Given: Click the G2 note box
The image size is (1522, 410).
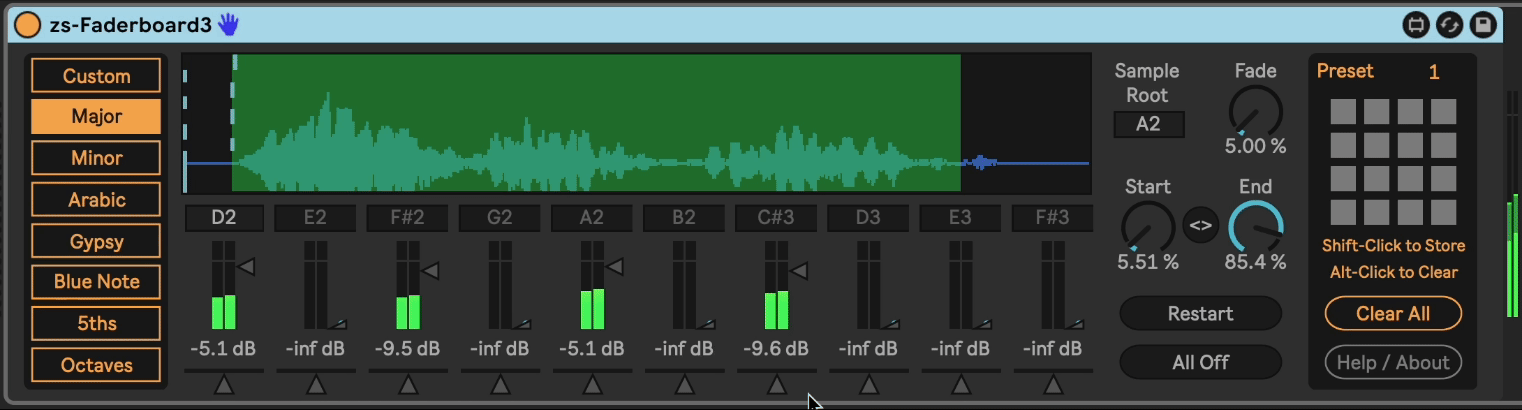Looking at the screenshot, I should (x=500, y=218).
